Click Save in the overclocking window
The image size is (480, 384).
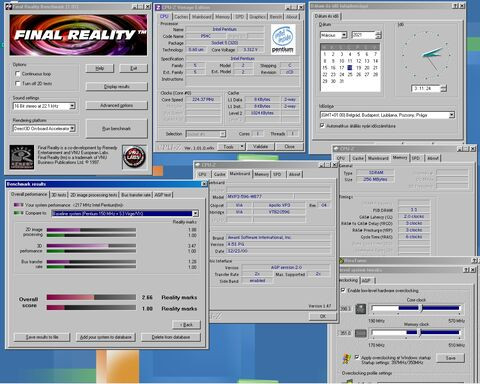coord(451,358)
